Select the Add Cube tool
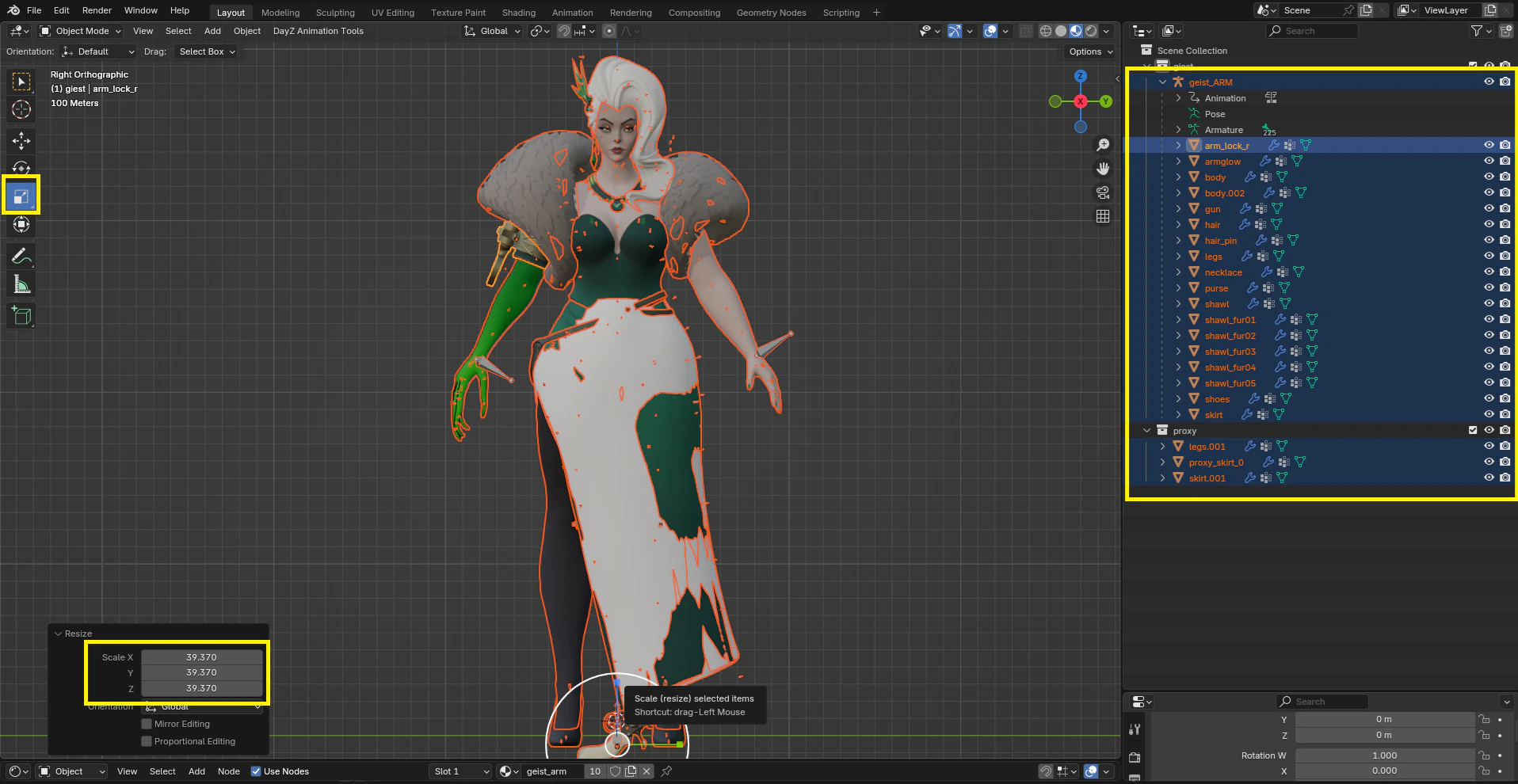 click(21, 316)
